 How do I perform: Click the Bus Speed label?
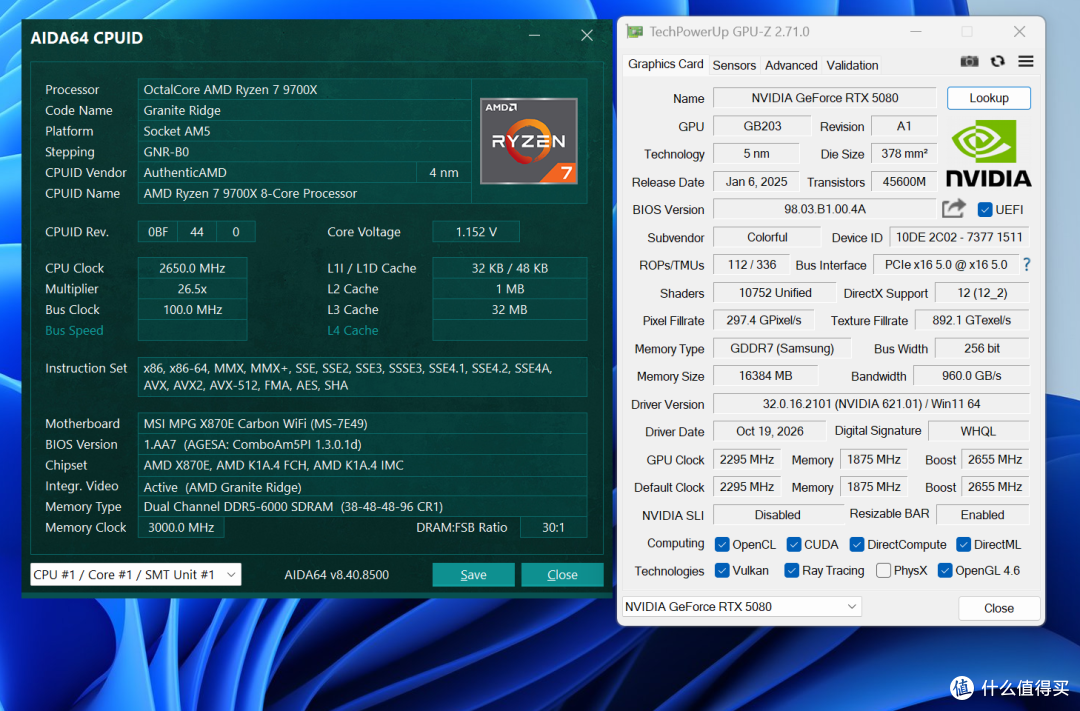point(74,331)
